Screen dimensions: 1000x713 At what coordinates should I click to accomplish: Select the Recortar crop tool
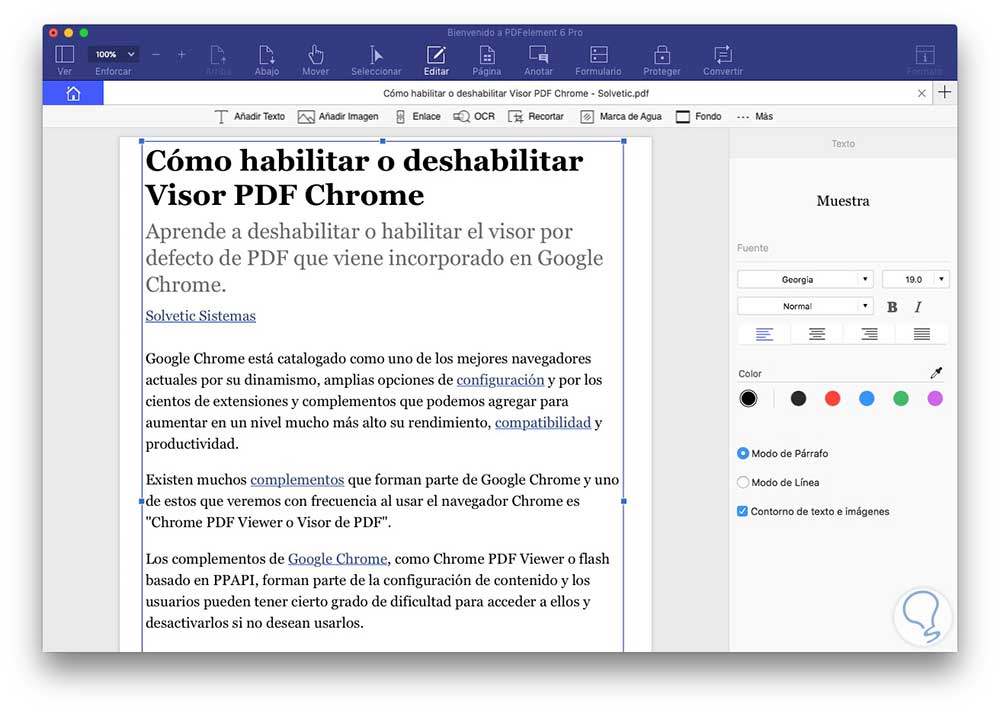click(x=536, y=117)
